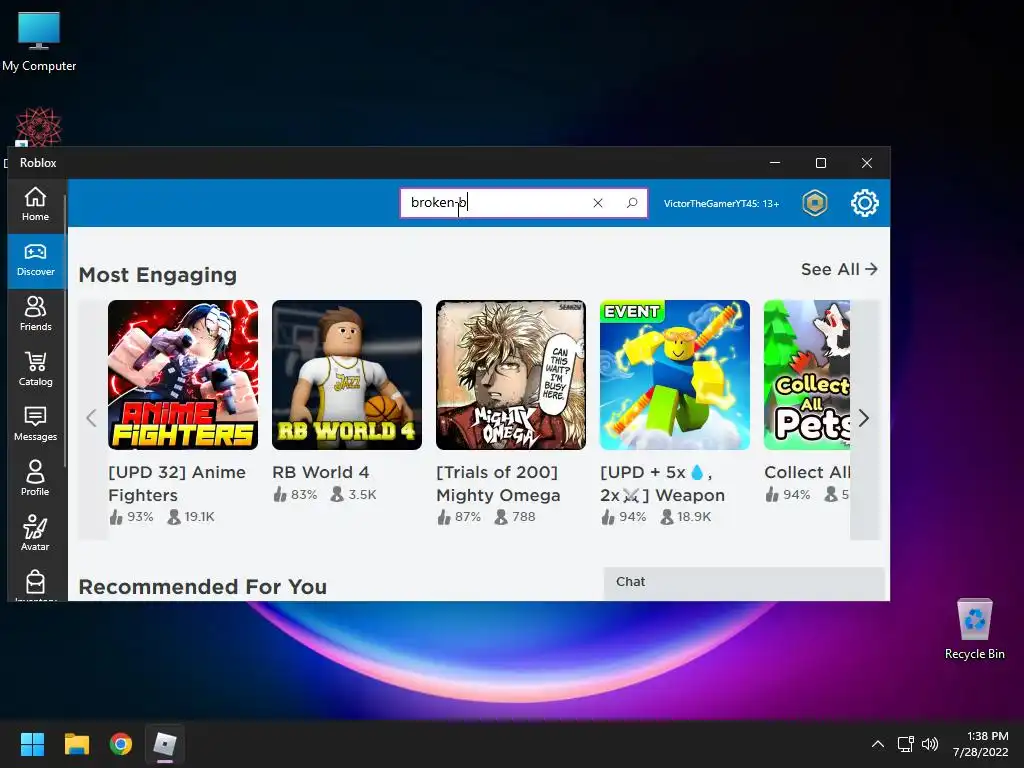
Task: Open the VictorTheGamerYT45 account link
Action: pos(721,204)
